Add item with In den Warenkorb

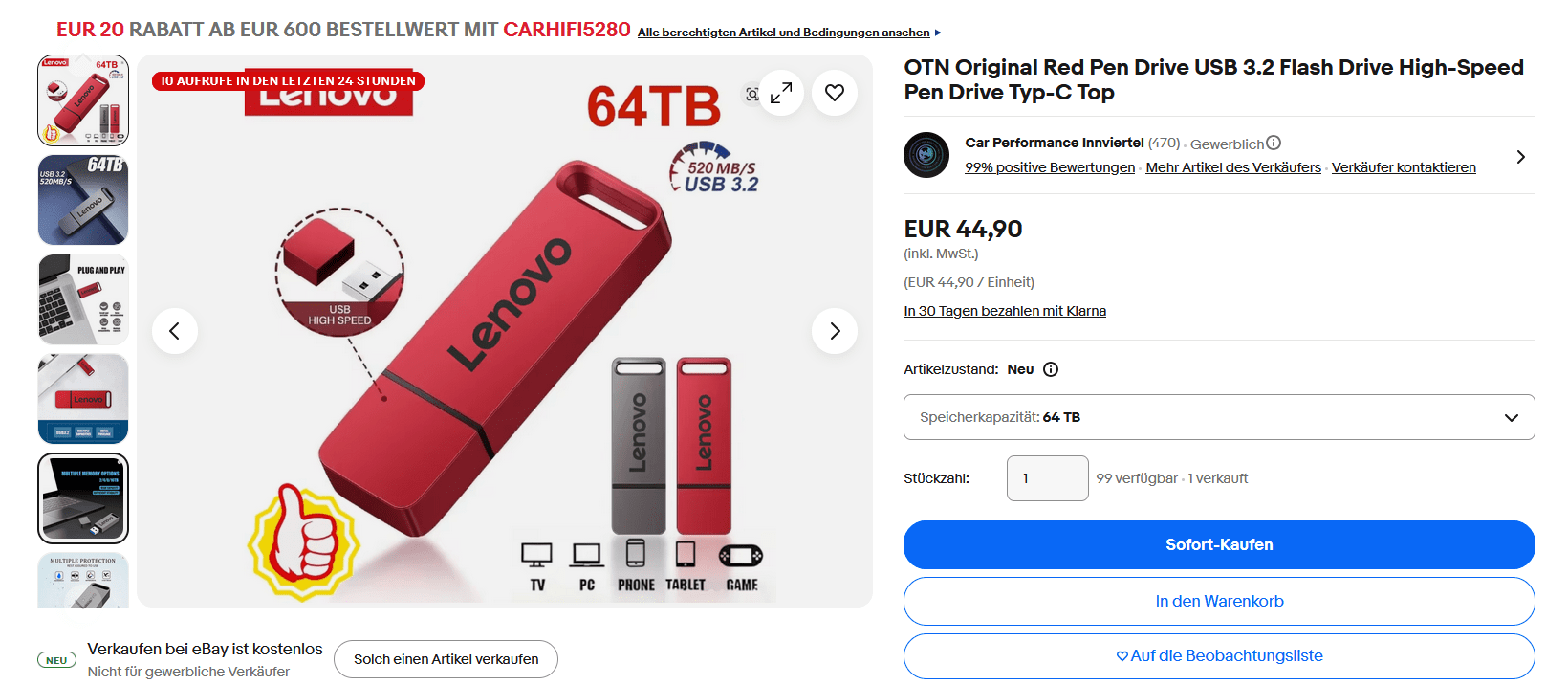1219,601
